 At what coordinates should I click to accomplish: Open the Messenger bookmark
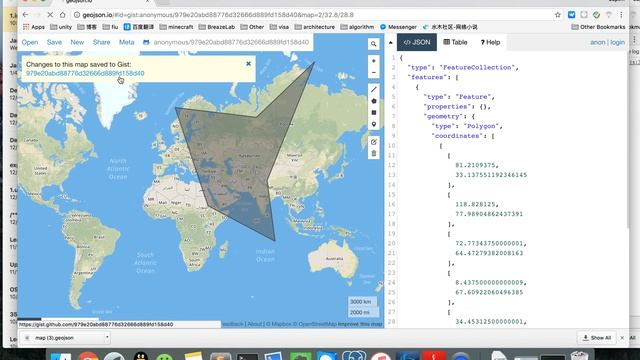pos(398,27)
